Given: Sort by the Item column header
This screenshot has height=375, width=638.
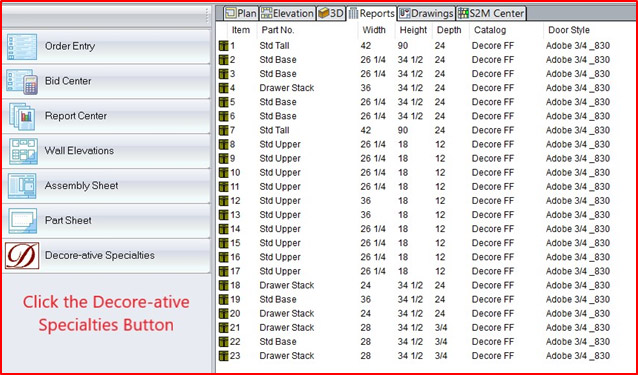Looking at the screenshot, I should click(241, 31).
